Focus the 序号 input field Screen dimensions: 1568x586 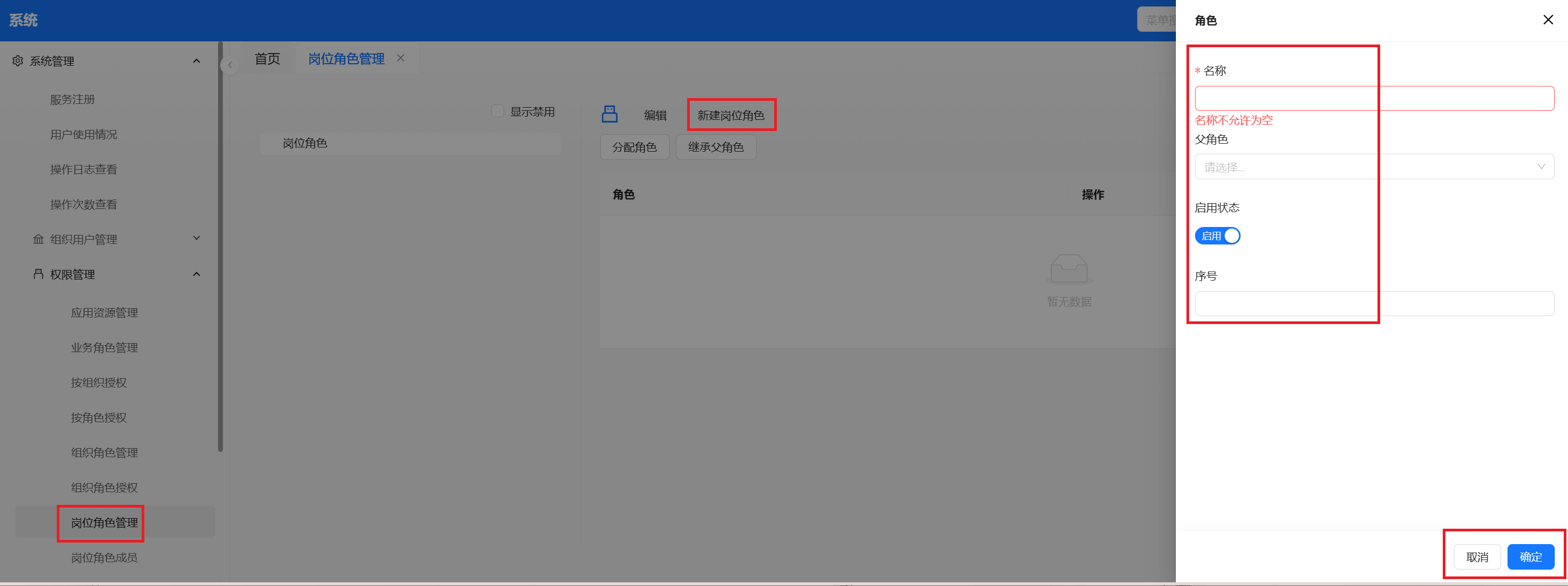pyautogui.click(x=1374, y=304)
